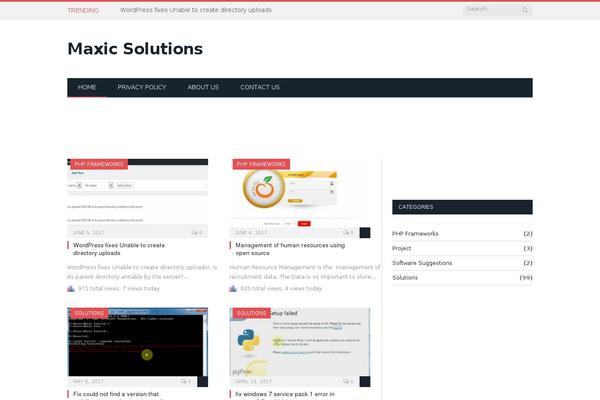Open Solutions category in sidebar

pyautogui.click(x=405, y=278)
